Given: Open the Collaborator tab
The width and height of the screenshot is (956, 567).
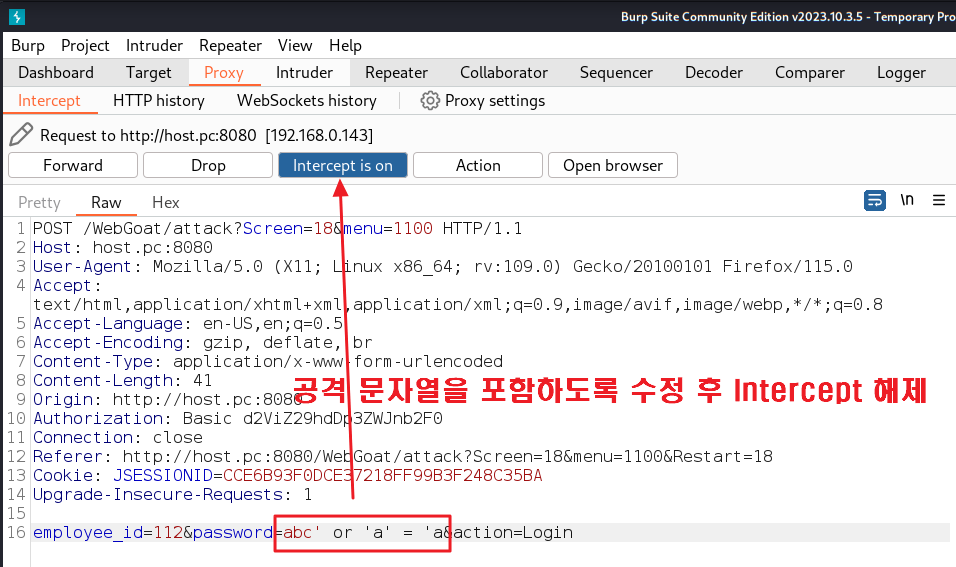Looking at the screenshot, I should 504,73.
